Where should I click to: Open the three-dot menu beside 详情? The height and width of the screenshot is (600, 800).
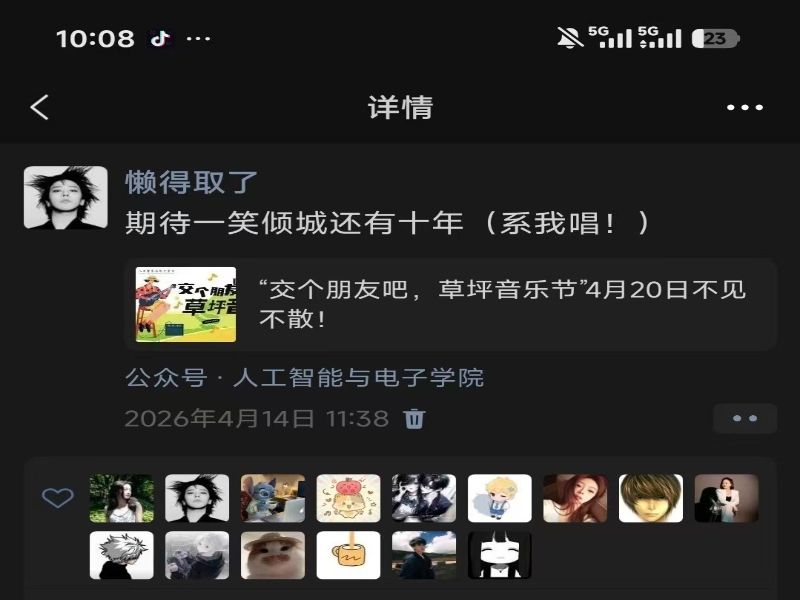click(744, 108)
